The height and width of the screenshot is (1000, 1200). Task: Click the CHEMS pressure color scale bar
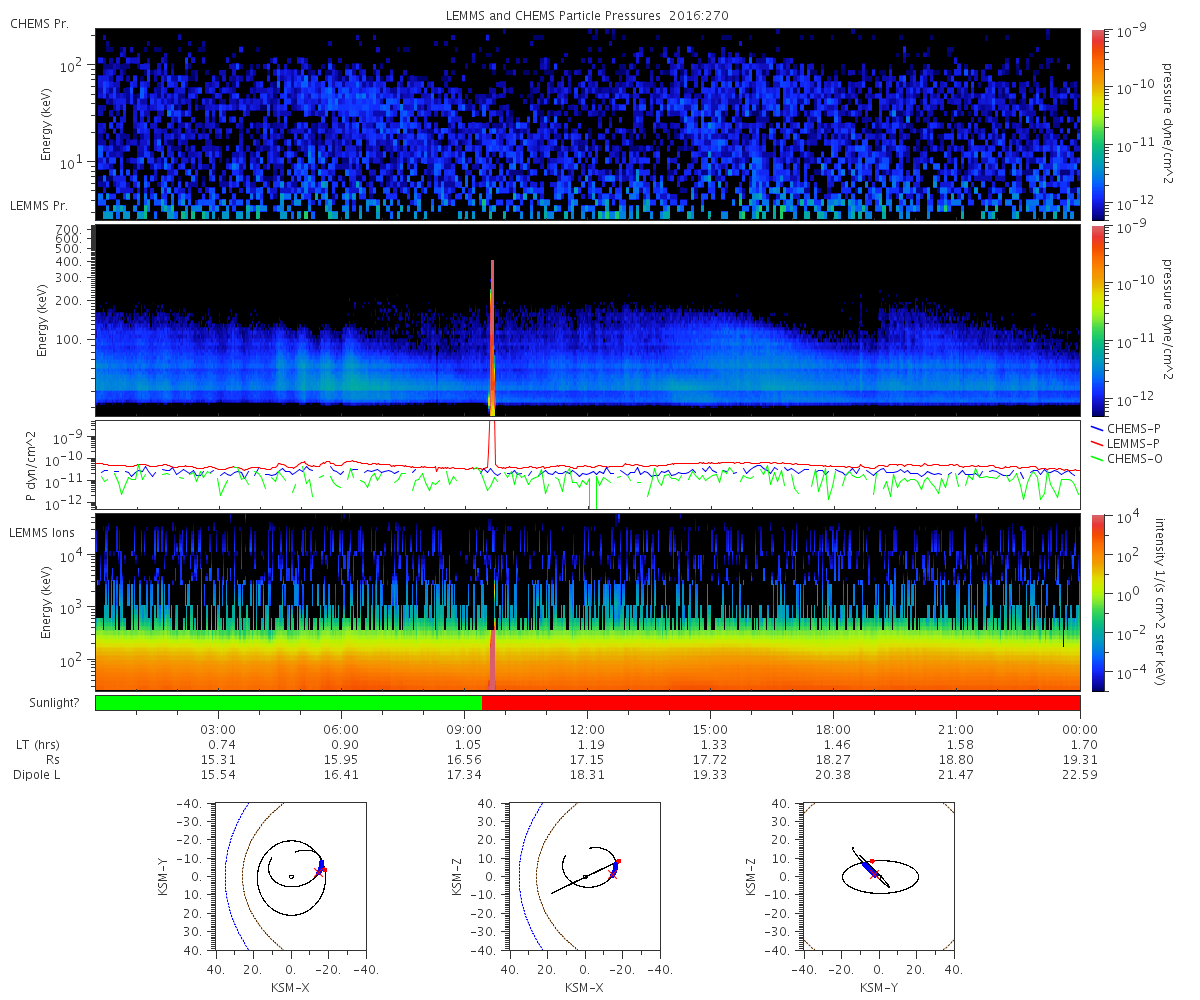click(x=1096, y=124)
